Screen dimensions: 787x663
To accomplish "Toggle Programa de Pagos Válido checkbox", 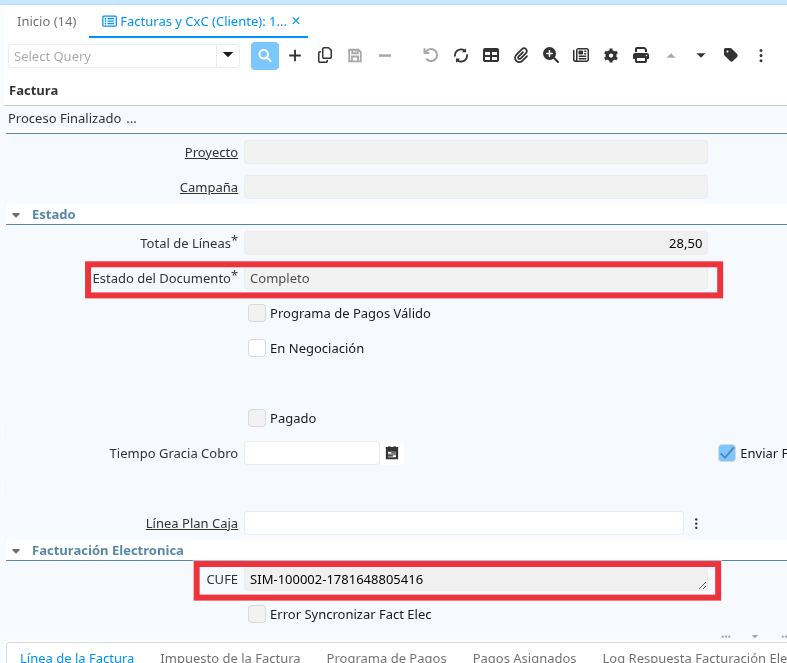I will pos(257,313).
